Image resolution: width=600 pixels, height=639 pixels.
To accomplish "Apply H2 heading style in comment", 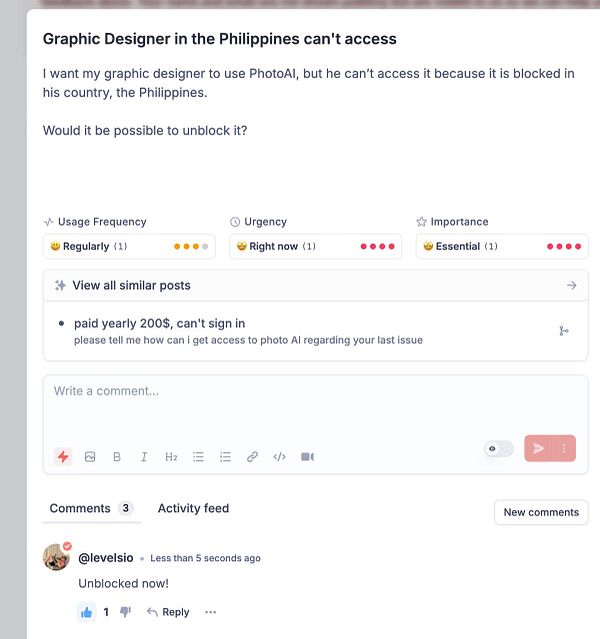I will [x=171, y=457].
